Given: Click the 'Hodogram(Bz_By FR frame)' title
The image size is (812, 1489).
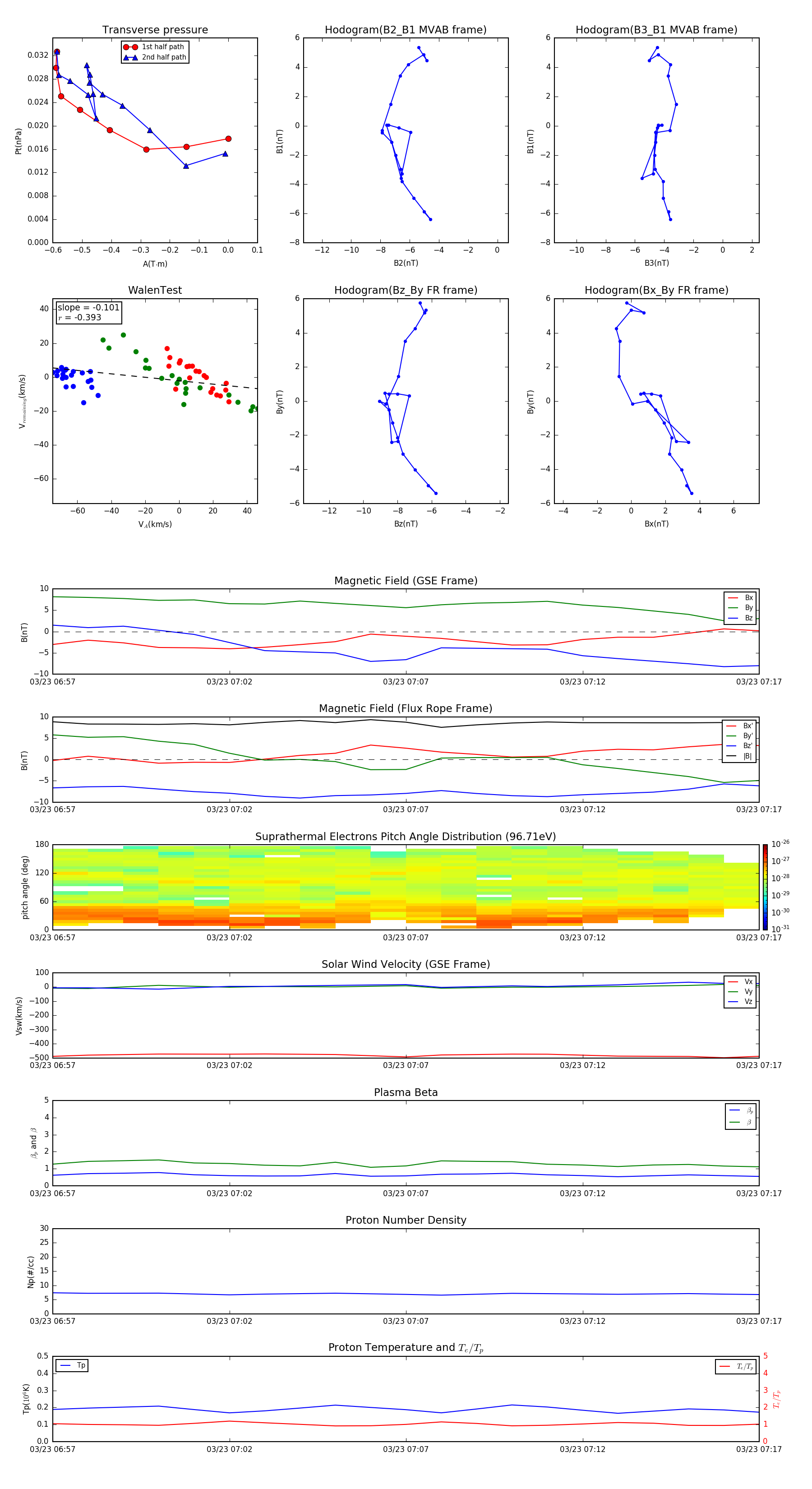Looking at the screenshot, I should (x=406, y=290).
